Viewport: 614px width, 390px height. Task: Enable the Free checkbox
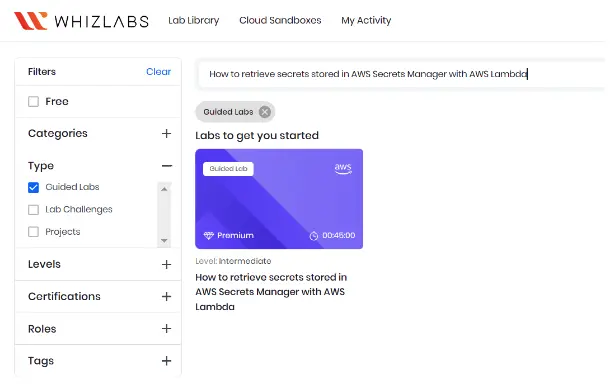click(x=34, y=102)
